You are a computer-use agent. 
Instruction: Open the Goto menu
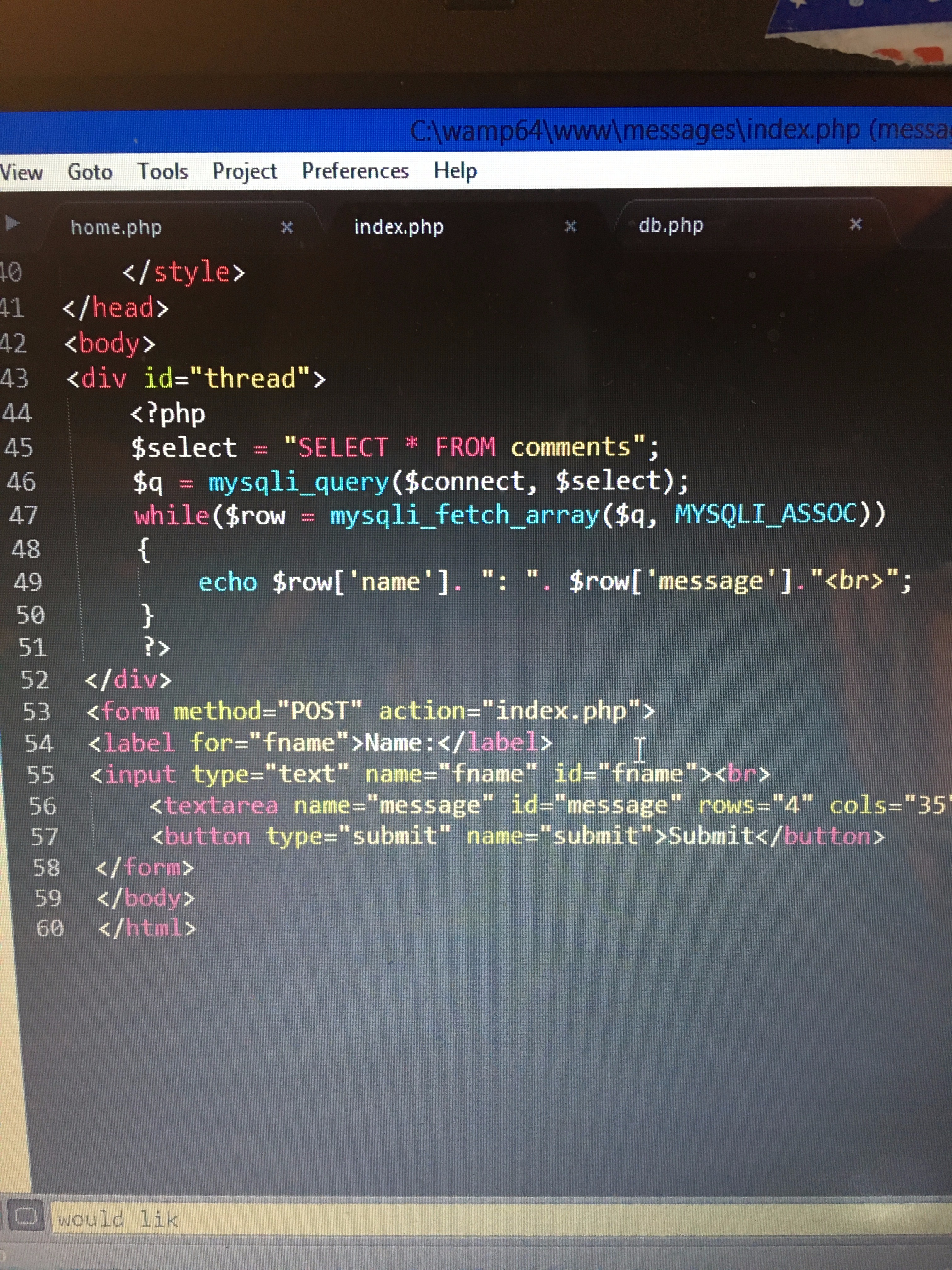[x=90, y=172]
